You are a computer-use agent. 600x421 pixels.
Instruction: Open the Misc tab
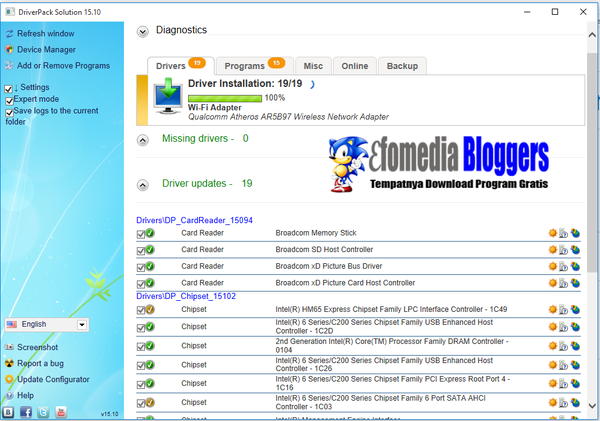(313, 66)
